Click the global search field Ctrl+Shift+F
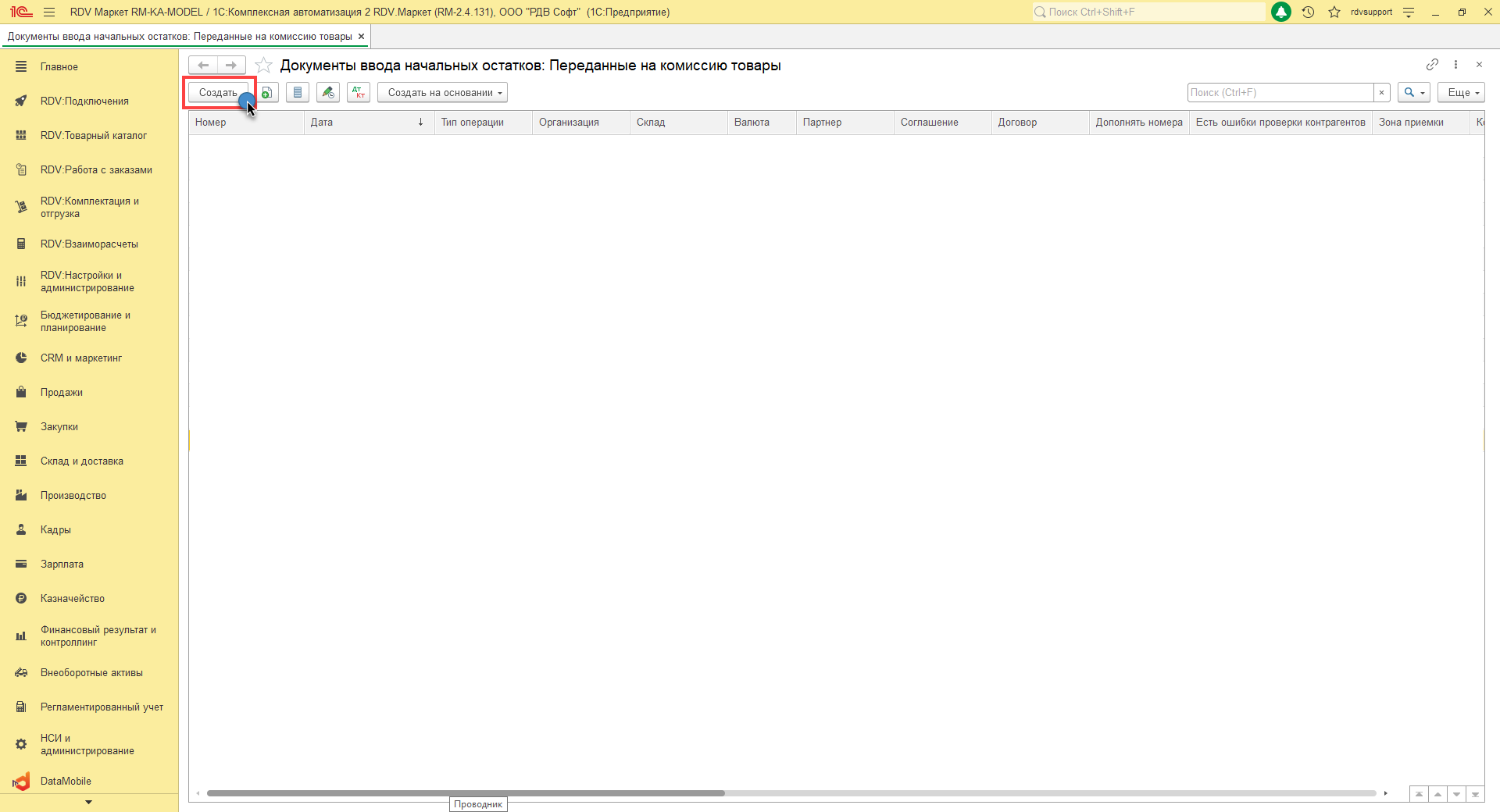1500x812 pixels. (x=1148, y=12)
